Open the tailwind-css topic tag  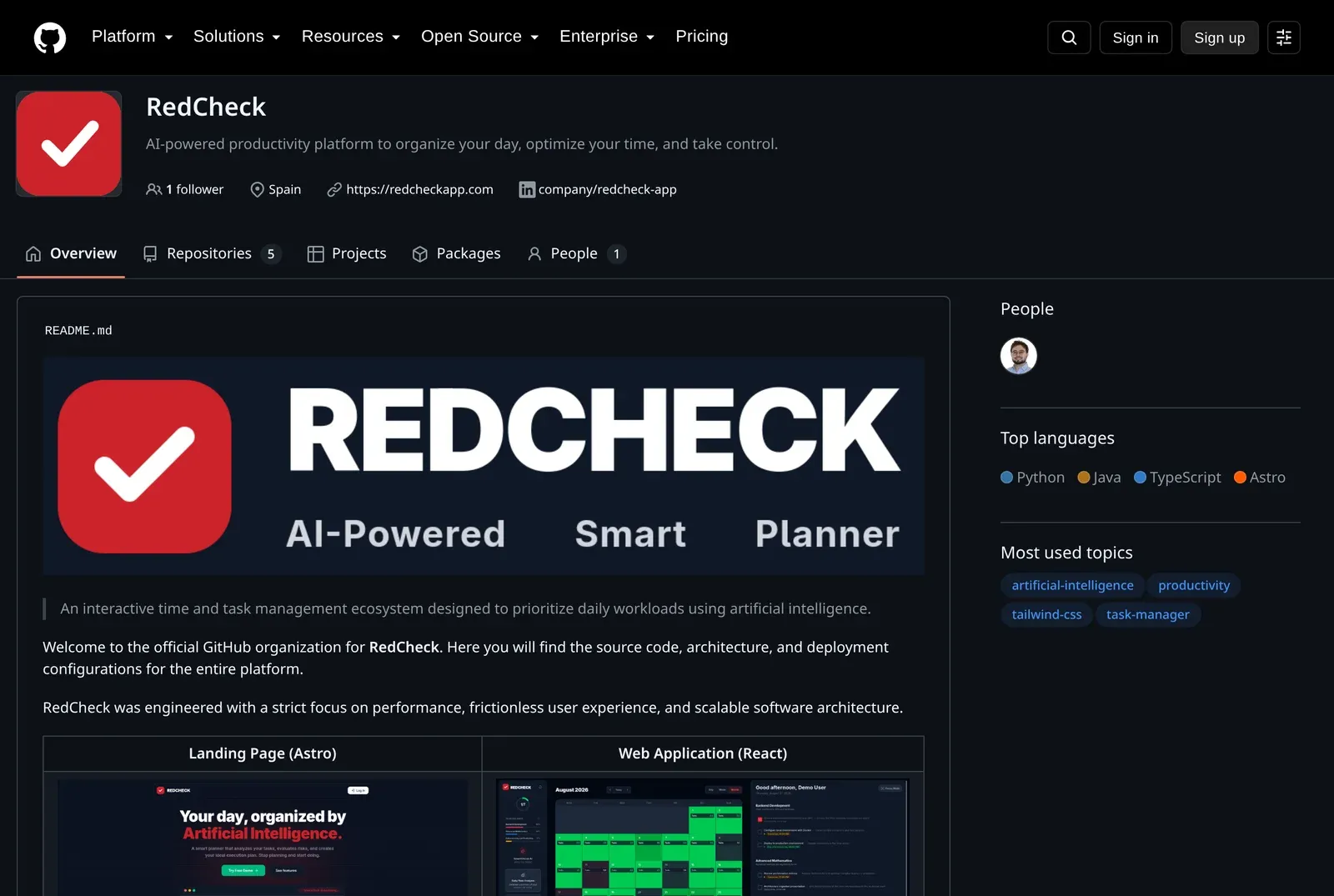(1046, 615)
